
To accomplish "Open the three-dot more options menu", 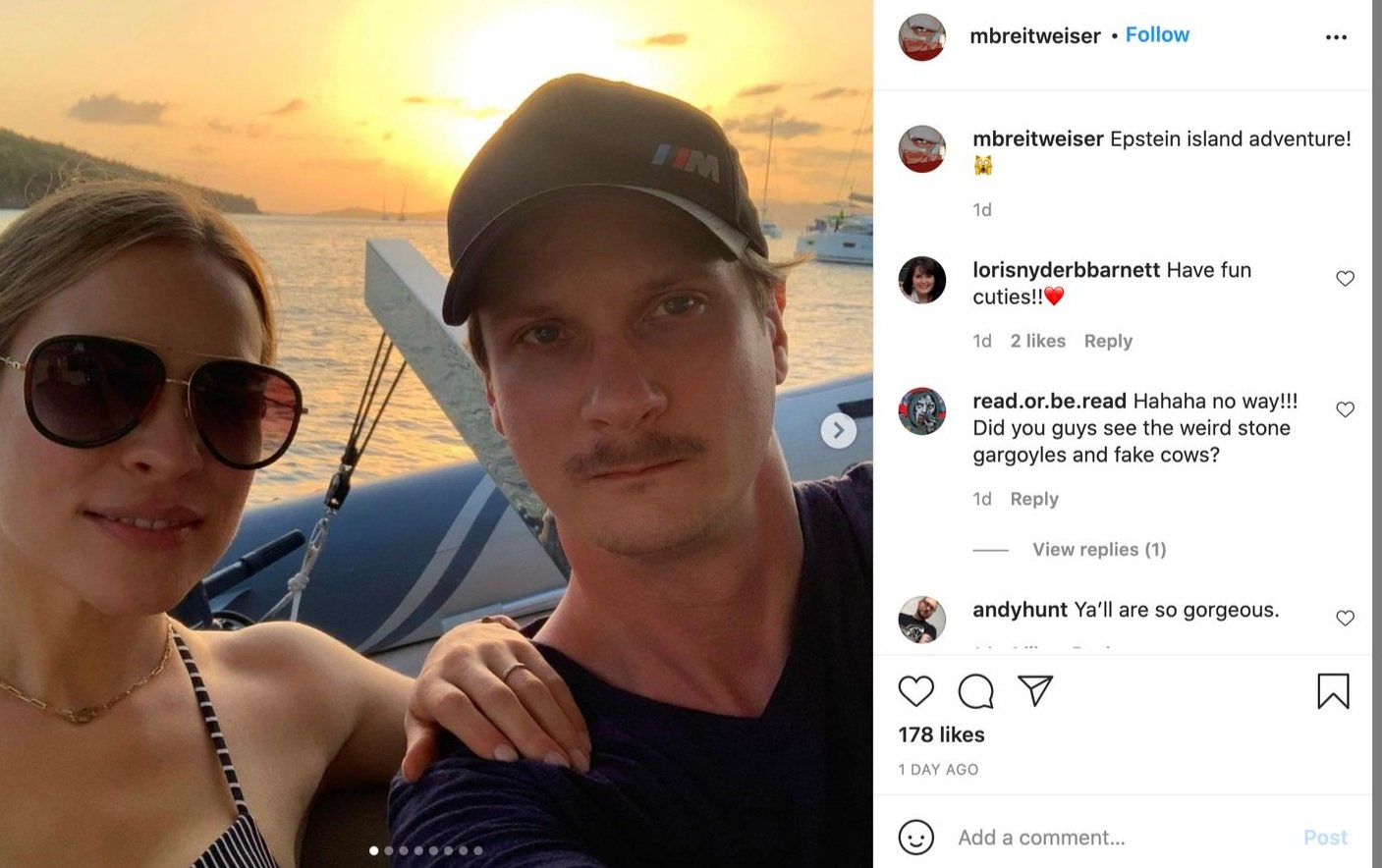I will coord(1336,37).
